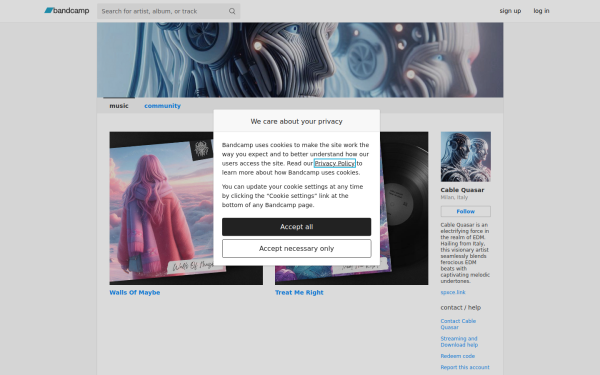Screen dimensions: 600x375
Task: Click the Cable Quasar artist name
Action: click(462, 190)
